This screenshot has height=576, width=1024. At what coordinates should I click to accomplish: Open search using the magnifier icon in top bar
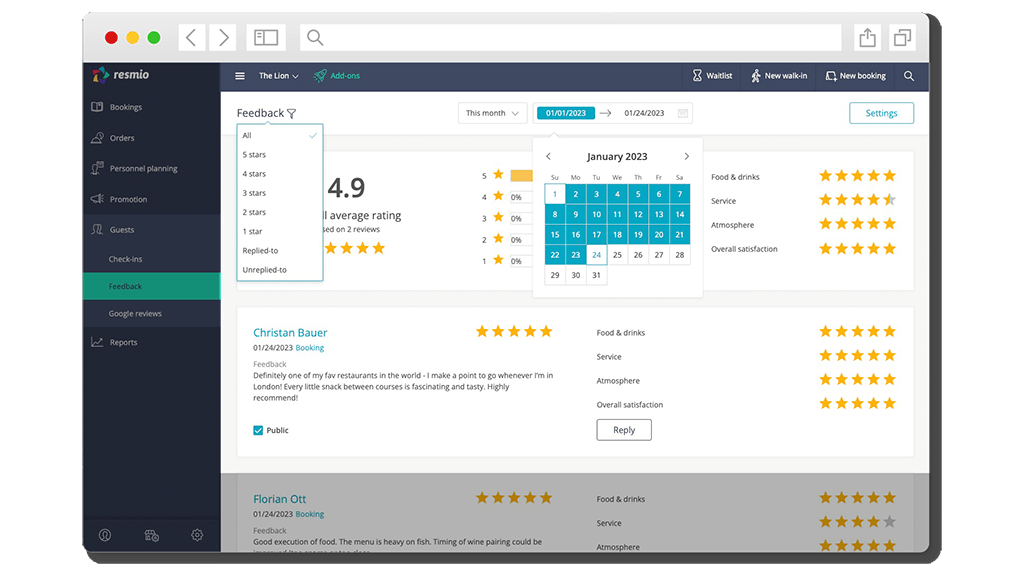coord(908,75)
